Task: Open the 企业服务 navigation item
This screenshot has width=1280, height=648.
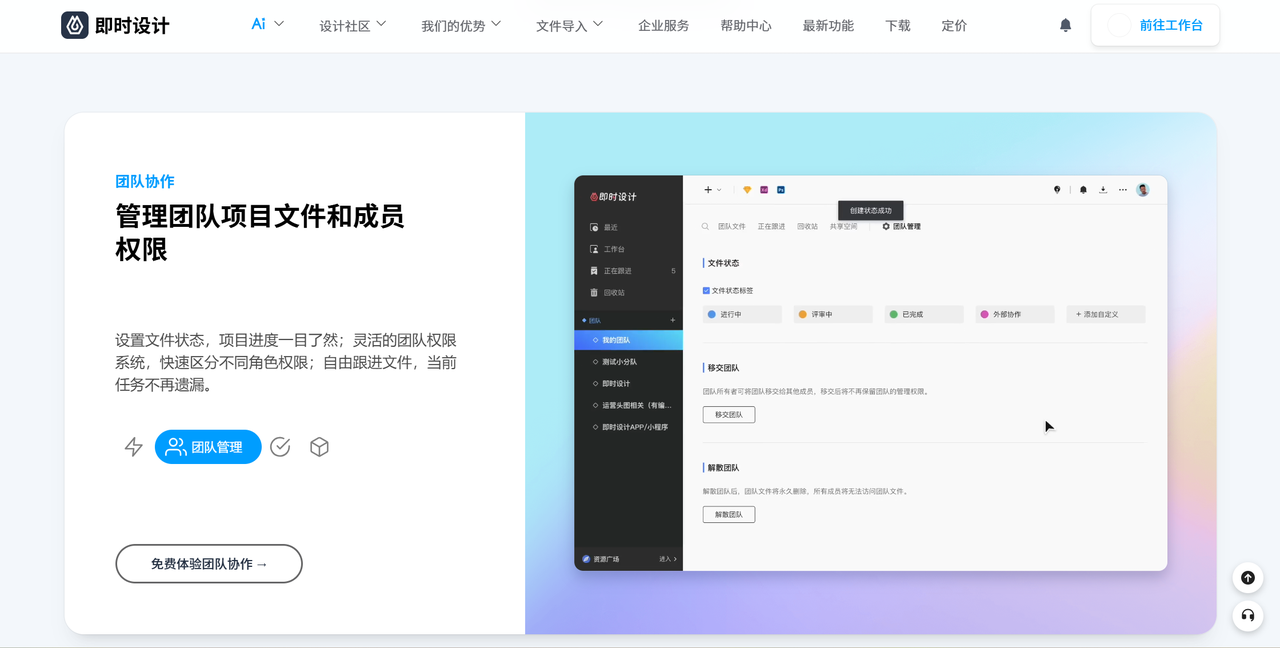Action: (664, 25)
